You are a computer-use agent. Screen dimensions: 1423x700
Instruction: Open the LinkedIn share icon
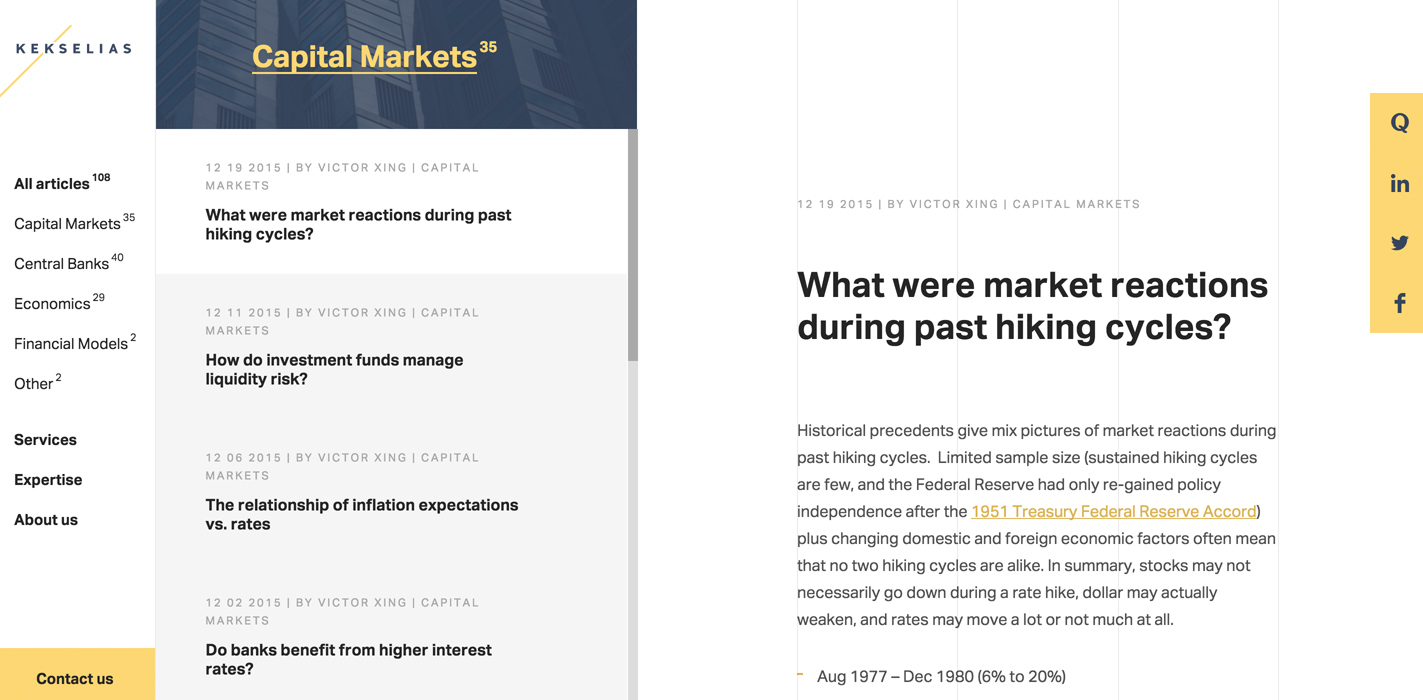tap(1399, 183)
